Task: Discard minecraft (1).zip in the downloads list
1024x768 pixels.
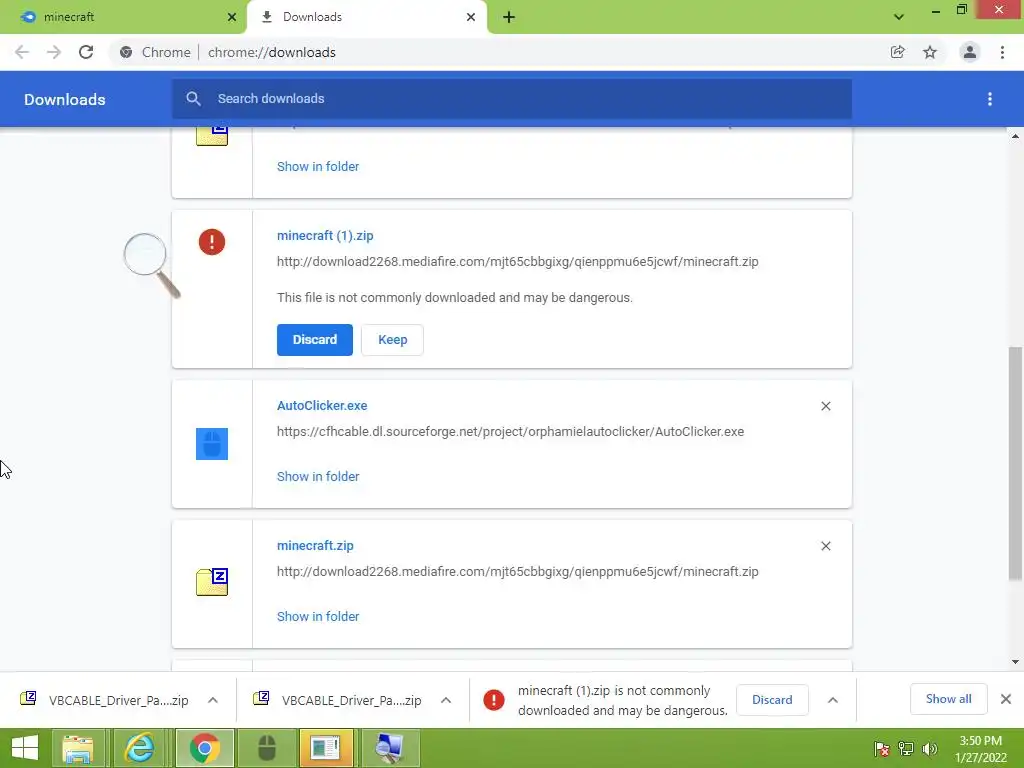Action: click(315, 340)
